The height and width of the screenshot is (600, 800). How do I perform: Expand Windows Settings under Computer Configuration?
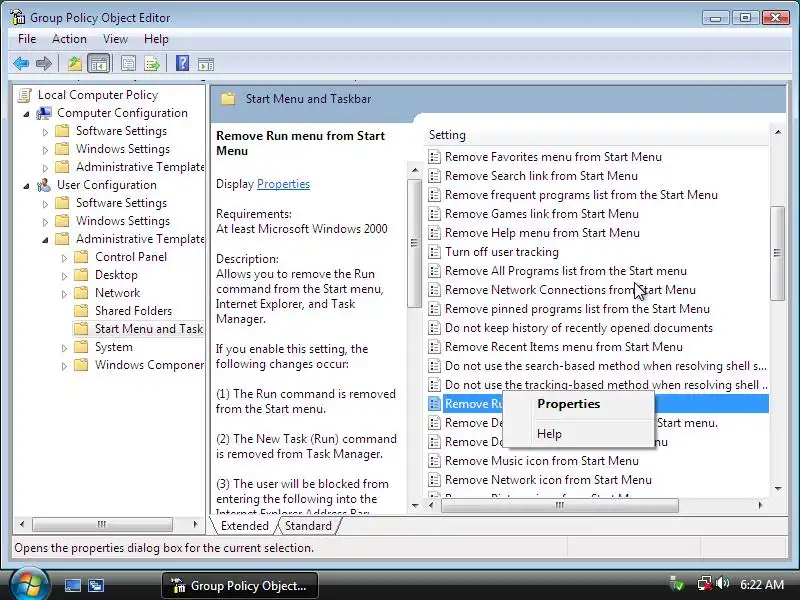tap(45, 150)
